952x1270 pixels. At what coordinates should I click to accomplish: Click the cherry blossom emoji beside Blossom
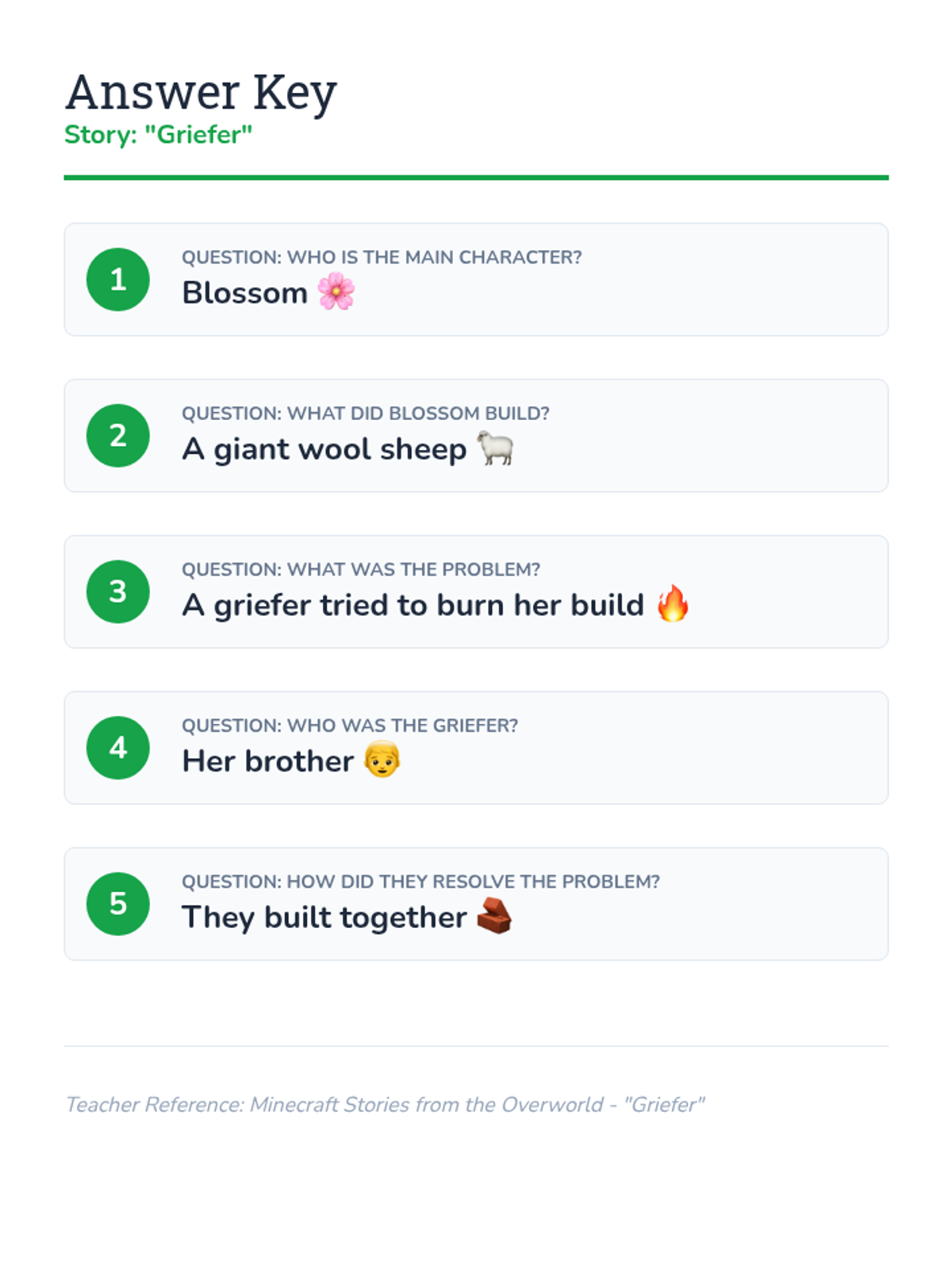pyautogui.click(x=336, y=291)
